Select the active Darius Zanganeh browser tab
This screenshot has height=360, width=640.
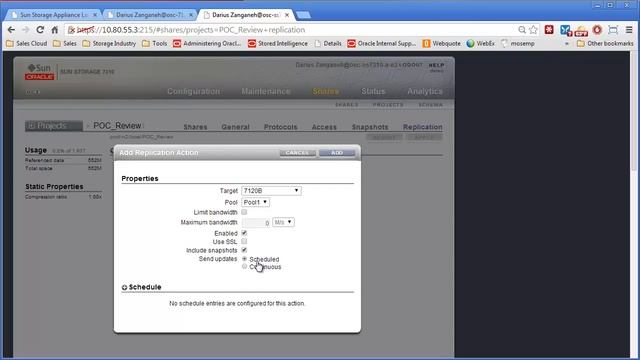click(x=246, y=15)
